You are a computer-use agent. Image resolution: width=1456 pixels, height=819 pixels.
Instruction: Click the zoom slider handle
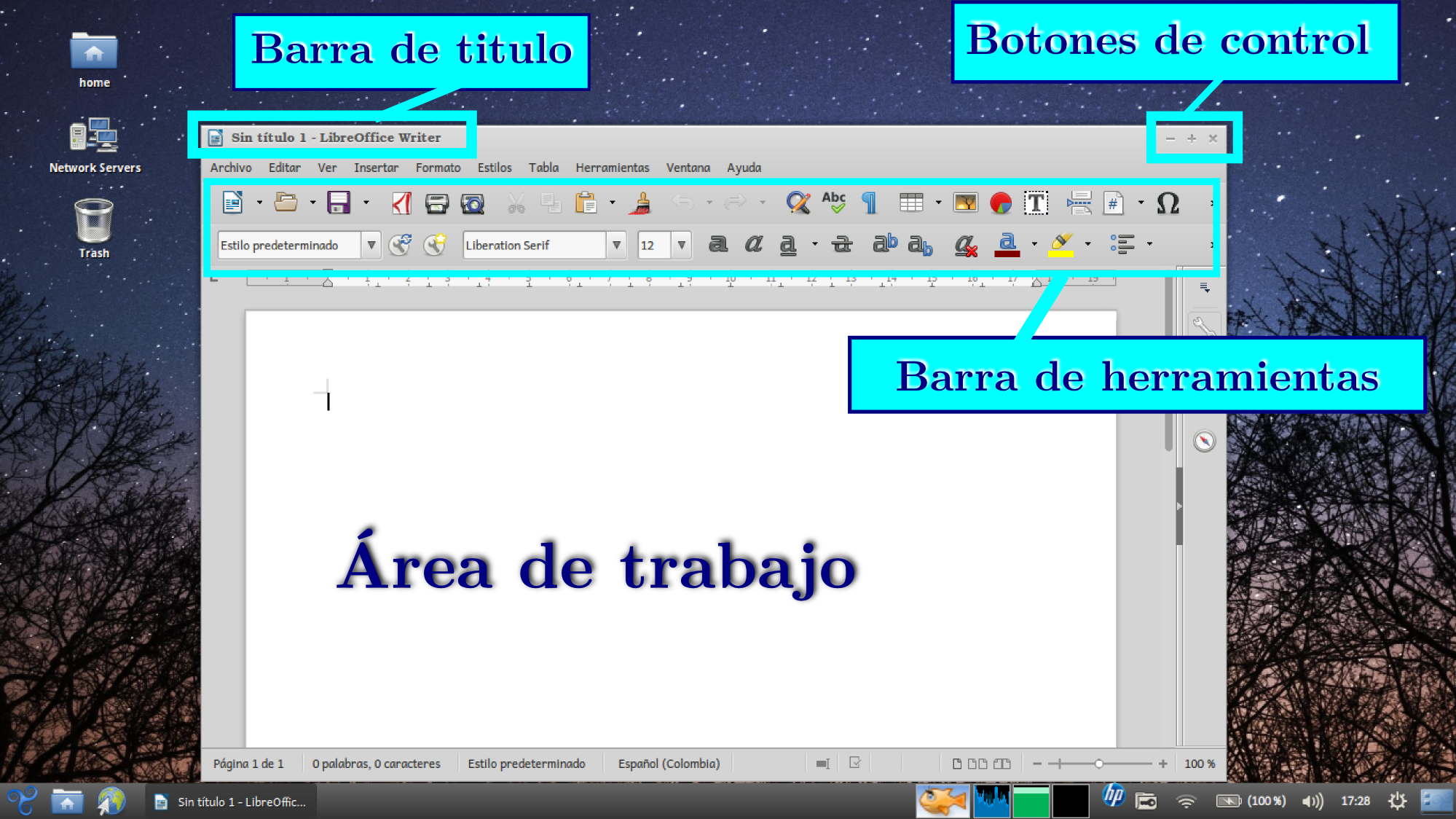click(1098, 764)
